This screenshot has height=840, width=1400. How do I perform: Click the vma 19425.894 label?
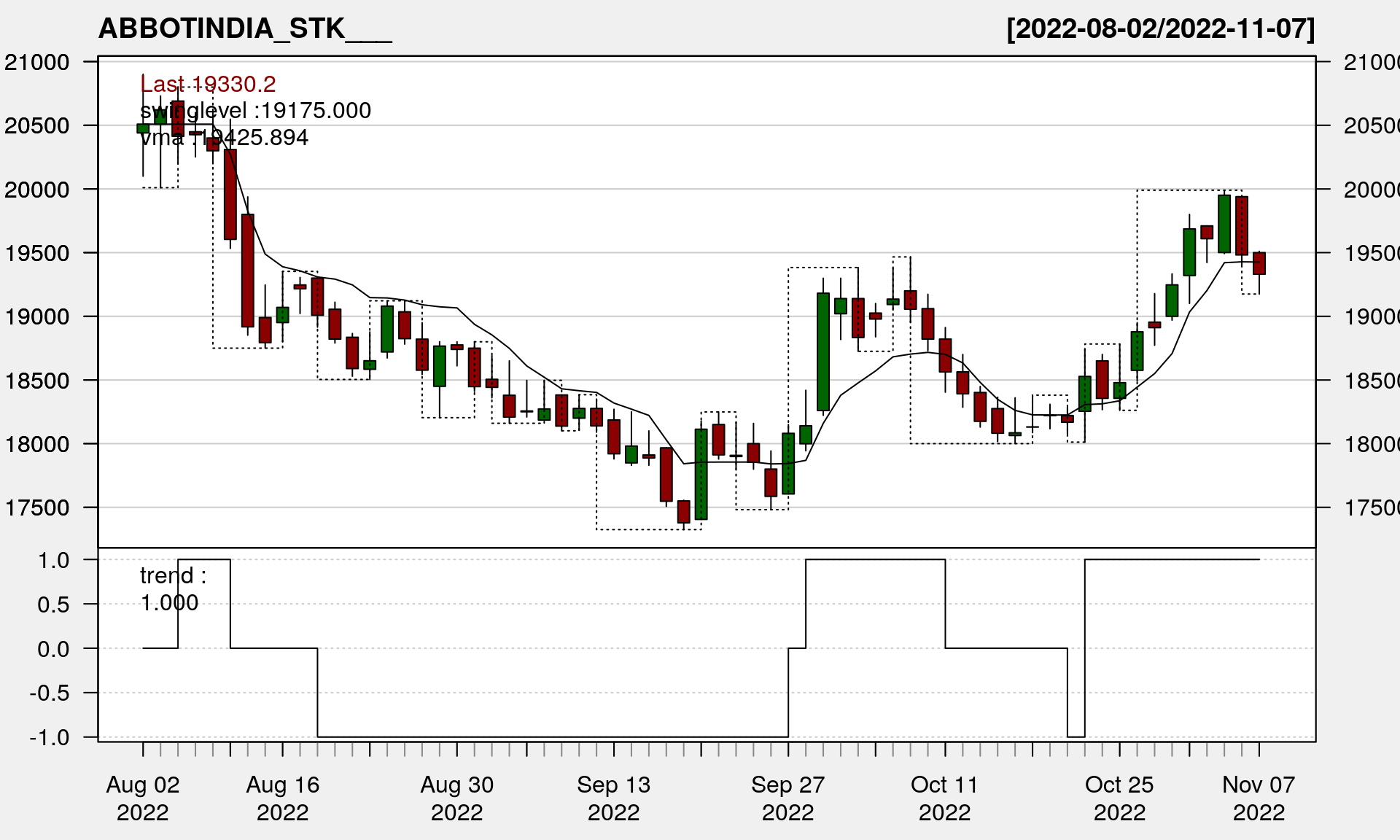(x=224, y=138)
